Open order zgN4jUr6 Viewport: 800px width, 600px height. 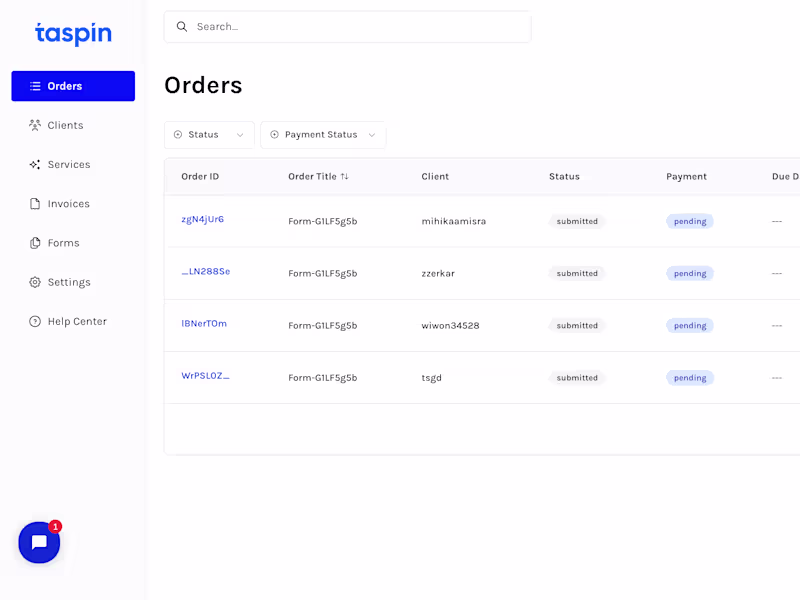tap(204, 221)
